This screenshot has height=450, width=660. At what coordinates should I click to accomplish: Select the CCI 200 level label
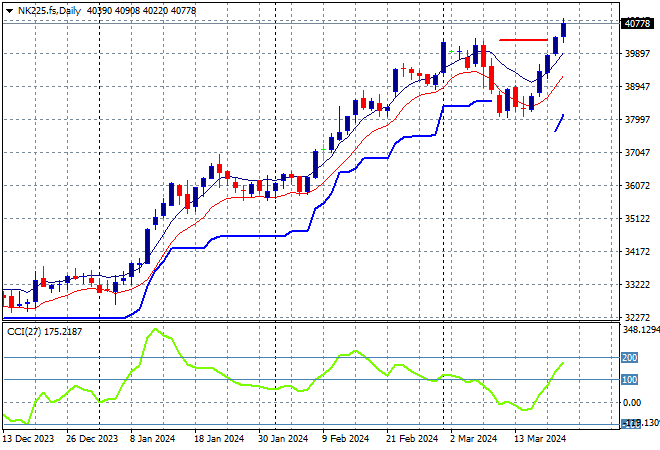coord(631,357)
